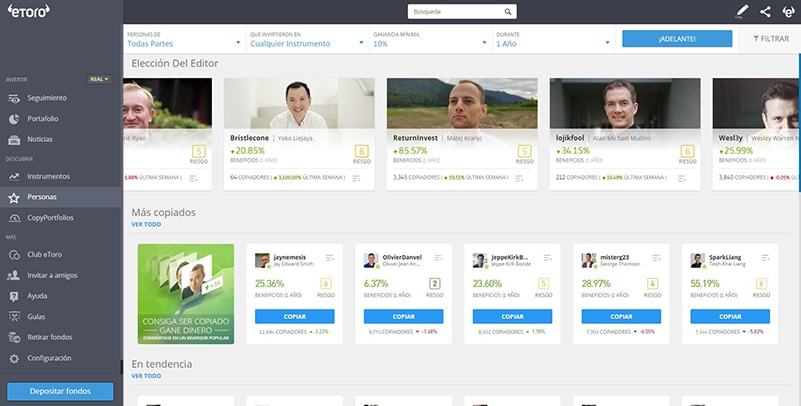Click the CopyPortfolios icon
Screen dimensions: 801x406
coord(14,218)
